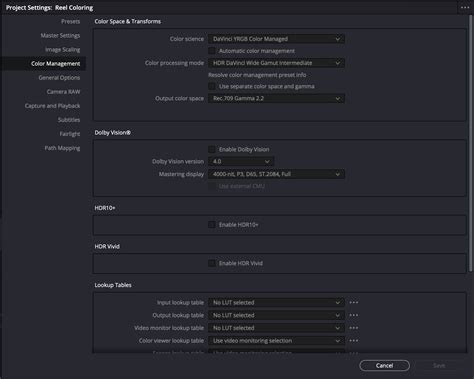Check Use separate color space and gamma

(x=212, y=86)
